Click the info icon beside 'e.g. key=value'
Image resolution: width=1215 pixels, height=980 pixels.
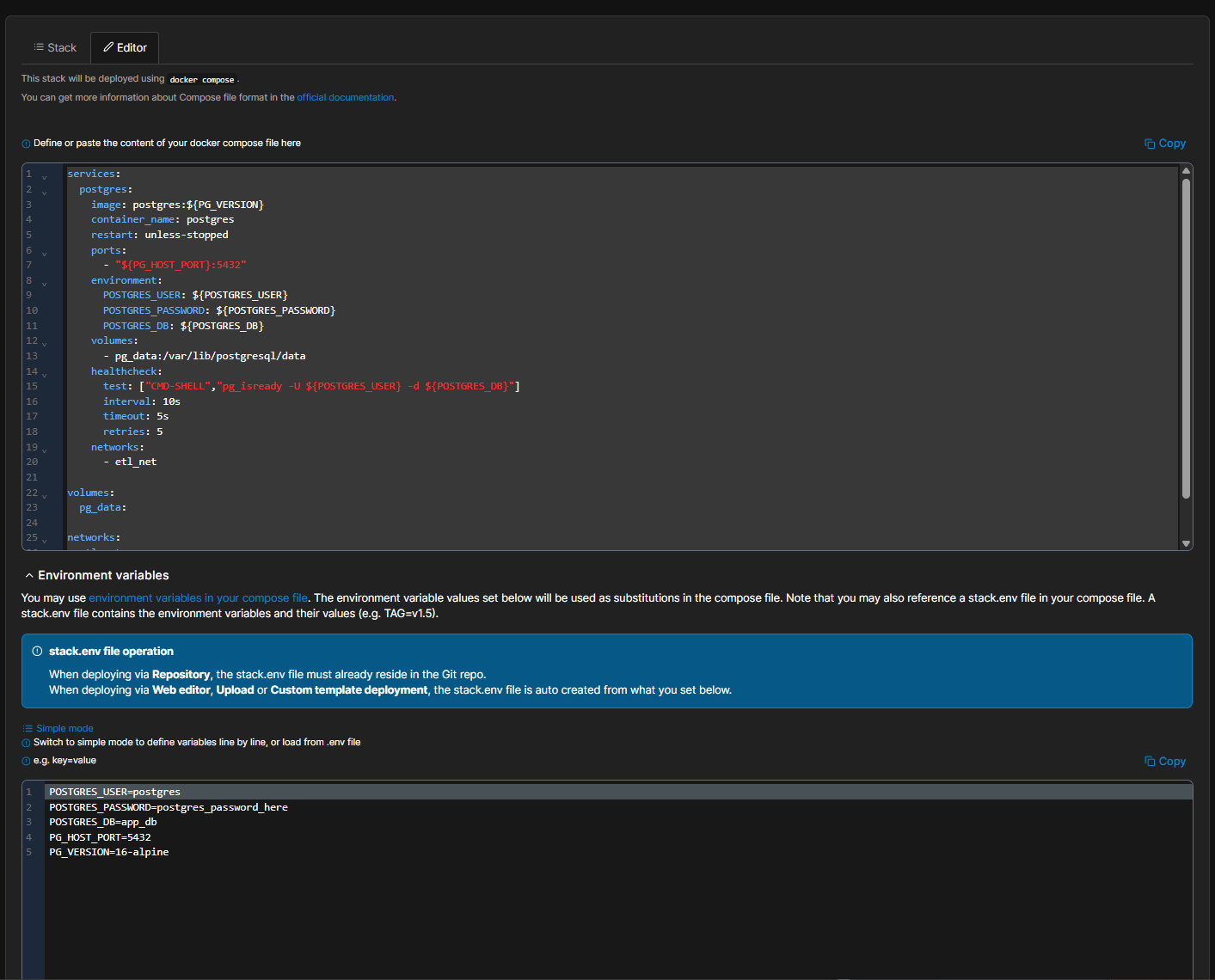click(x=26, y=761)
